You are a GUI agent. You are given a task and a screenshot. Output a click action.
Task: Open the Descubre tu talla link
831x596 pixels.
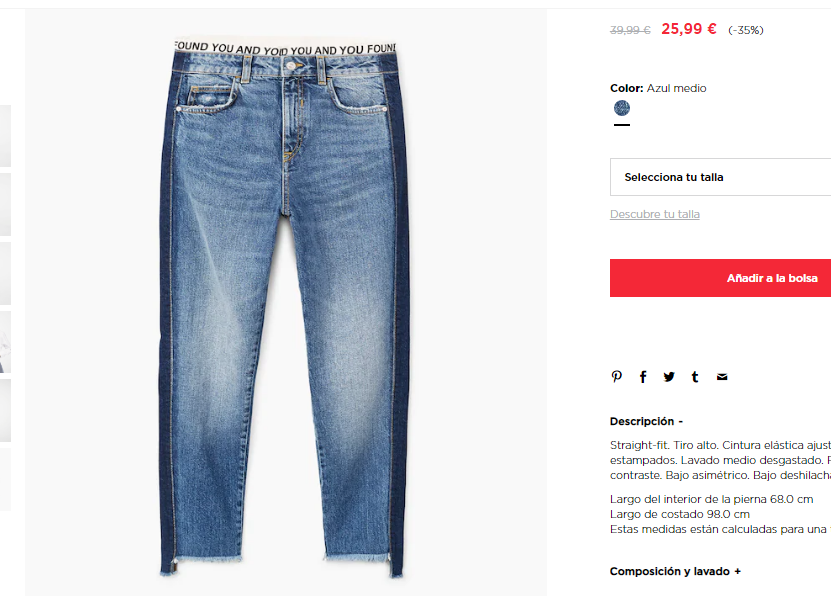click(655, 214)
